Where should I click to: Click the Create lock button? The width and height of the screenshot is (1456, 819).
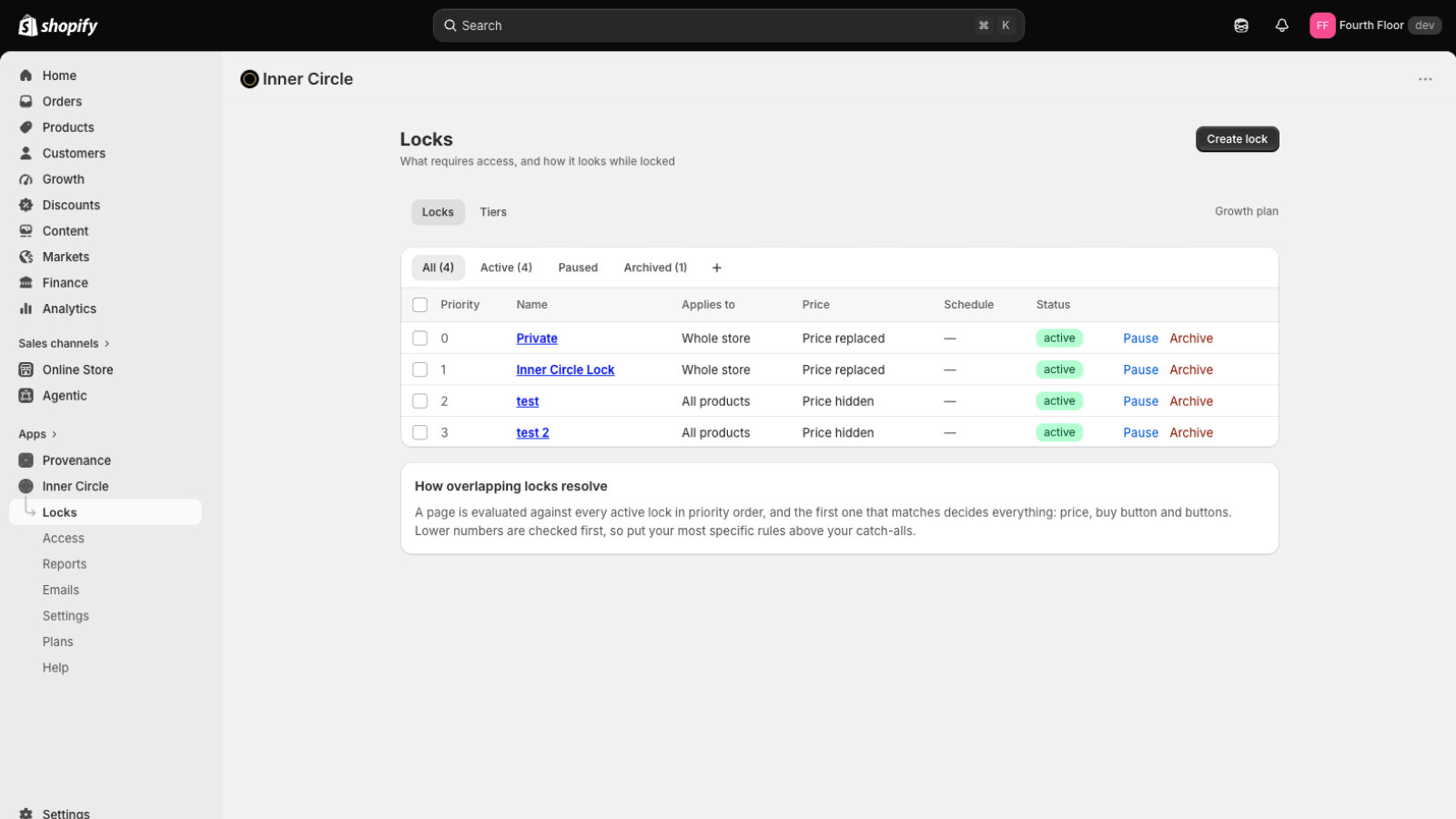[1237, 139]
